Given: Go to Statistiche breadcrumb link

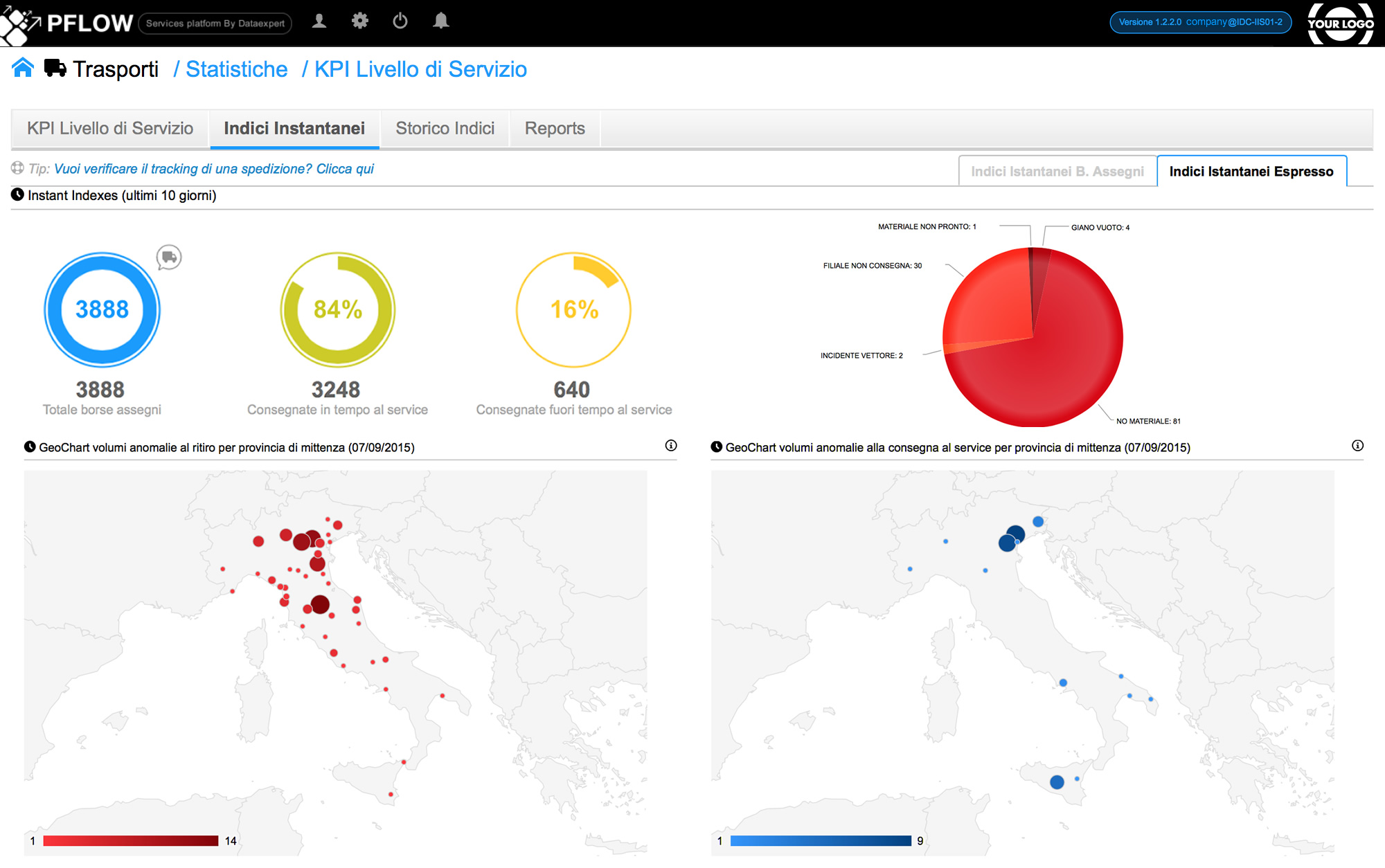Looking at the screenshot, I should 236,69.
